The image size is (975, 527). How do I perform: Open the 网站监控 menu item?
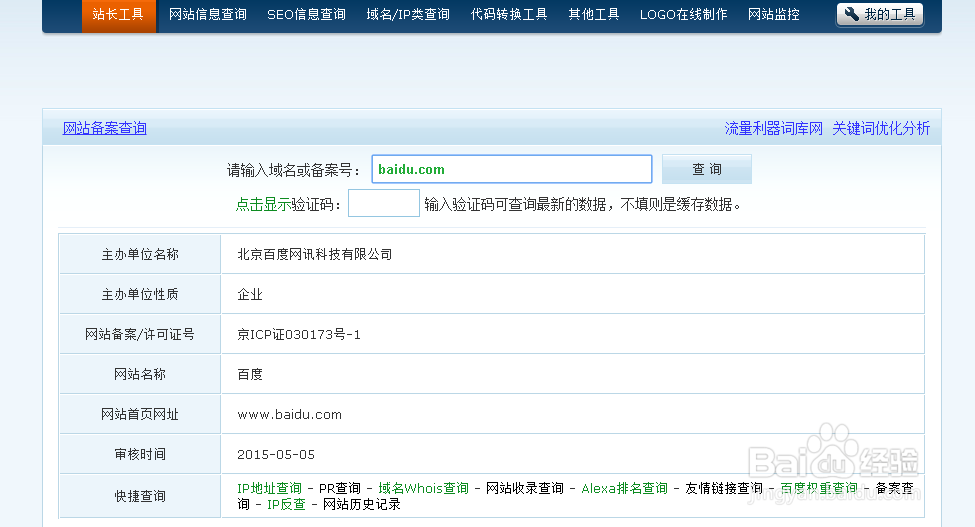click(774, 14)
